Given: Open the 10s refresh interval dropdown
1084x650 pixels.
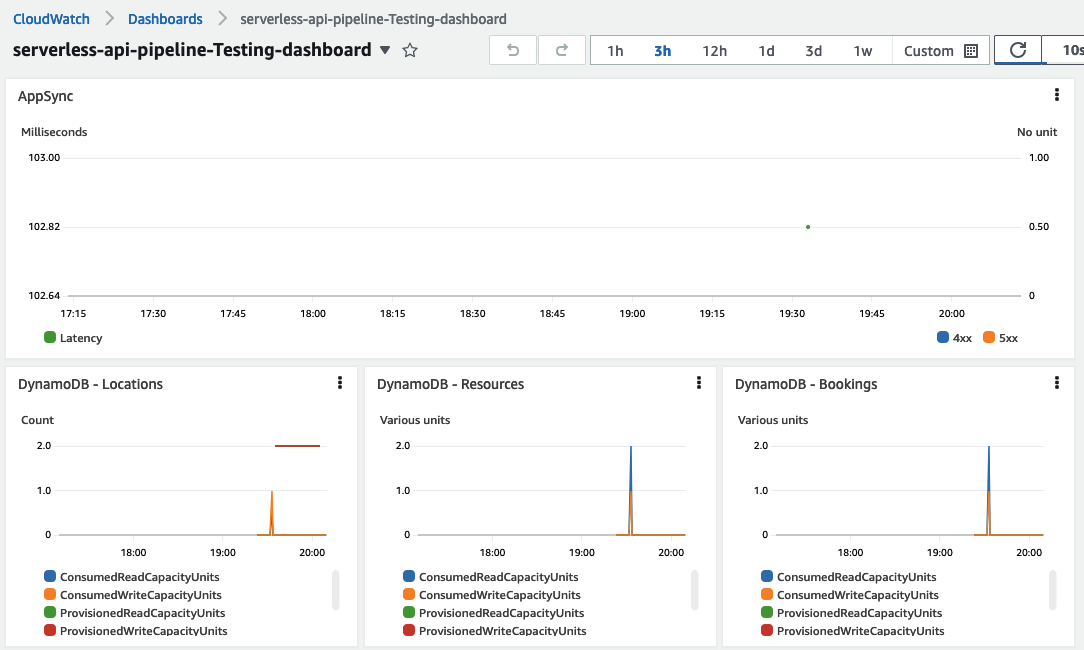Looking at the screenshot, I should tap(1065, 50).
